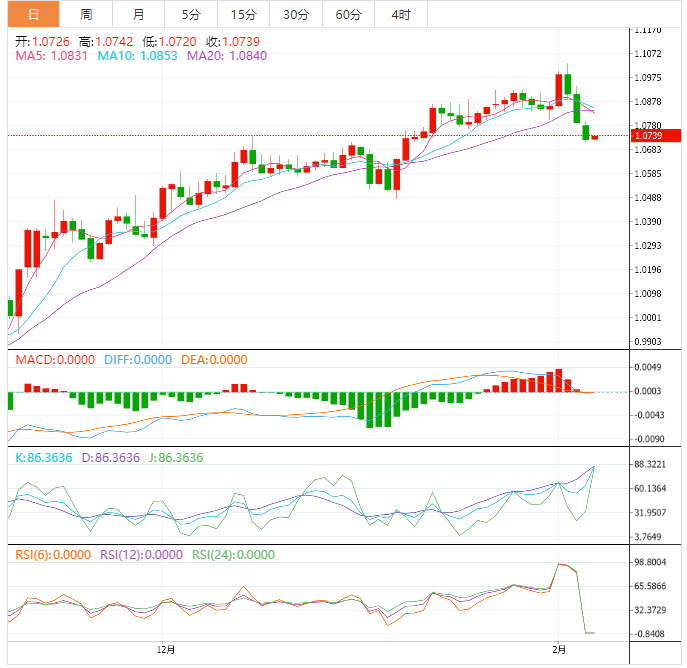Screen dimensions: 687x668
Task: Choose the 30分 timeframe tab
Action: (x=296, y=14)
